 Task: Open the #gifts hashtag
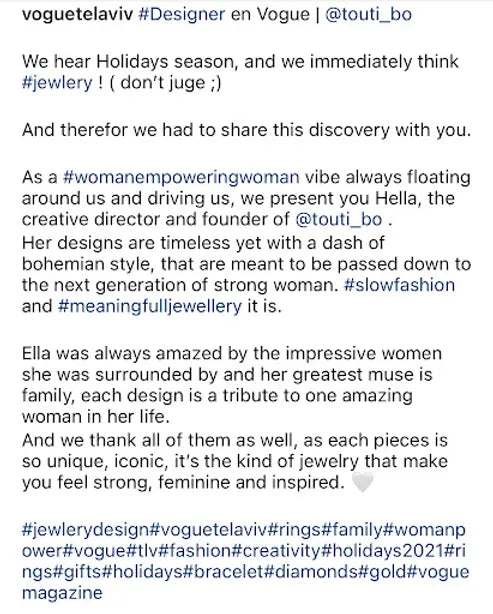[76, 572]
